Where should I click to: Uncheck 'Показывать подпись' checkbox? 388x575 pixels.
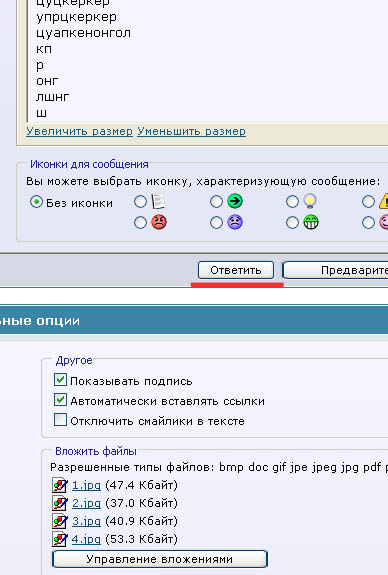[60, 380]
